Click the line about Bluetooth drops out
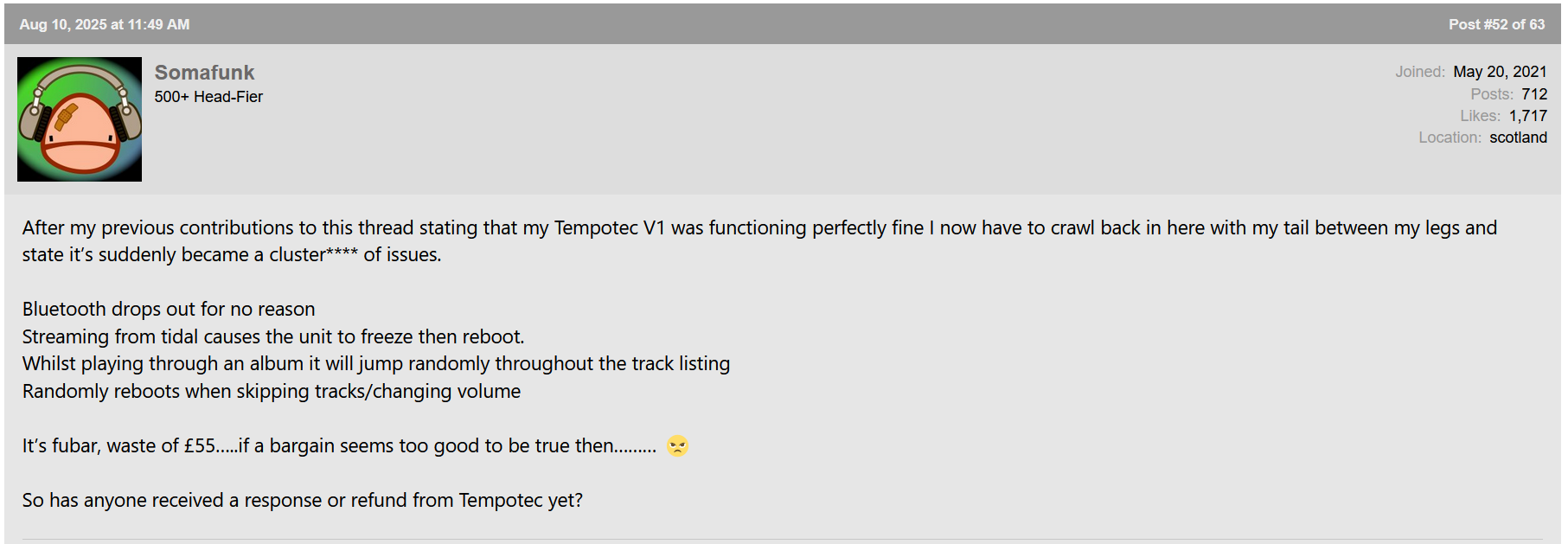 [x=169, y=310]
